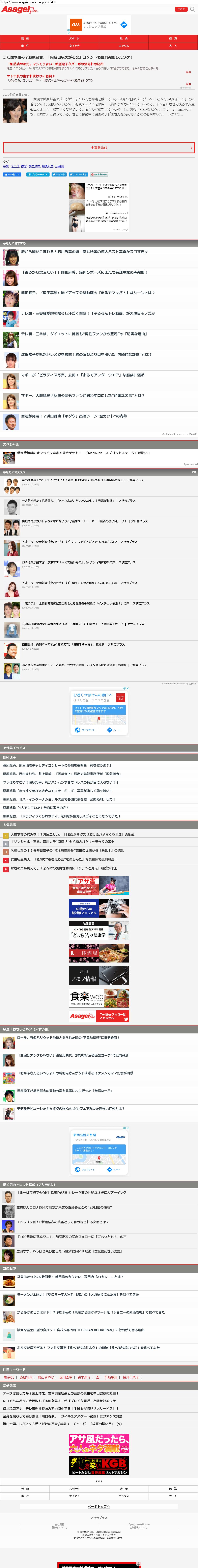The image size is (198, 1568).
Task: Select 女子アナ in the header navigation
Action: (74, 46)
